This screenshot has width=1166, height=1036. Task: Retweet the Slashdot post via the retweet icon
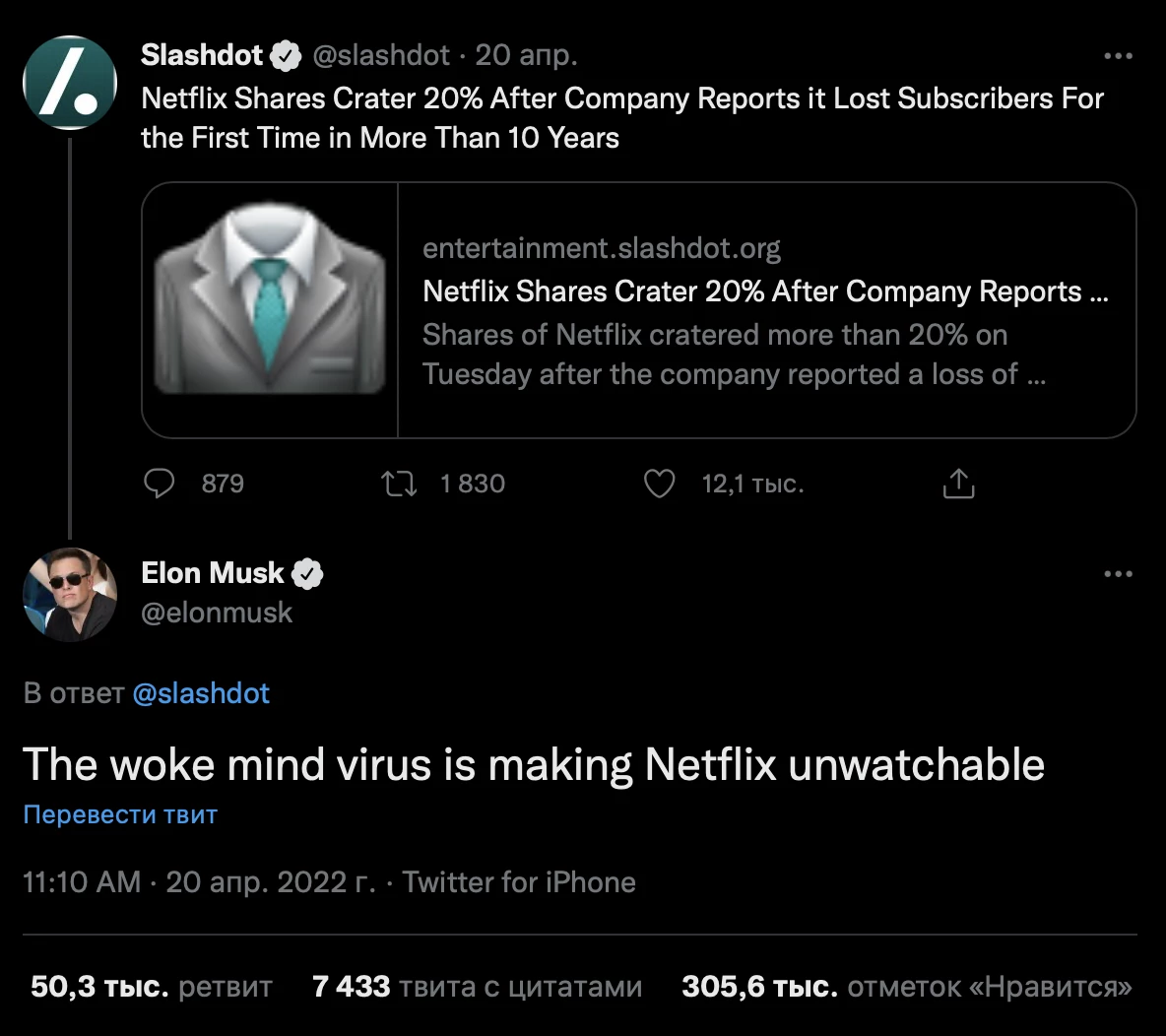tap(399, 485)
